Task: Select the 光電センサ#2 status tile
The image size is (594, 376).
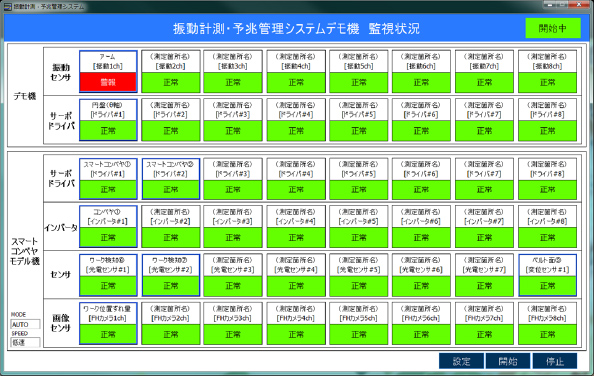Action: point(171,275)
